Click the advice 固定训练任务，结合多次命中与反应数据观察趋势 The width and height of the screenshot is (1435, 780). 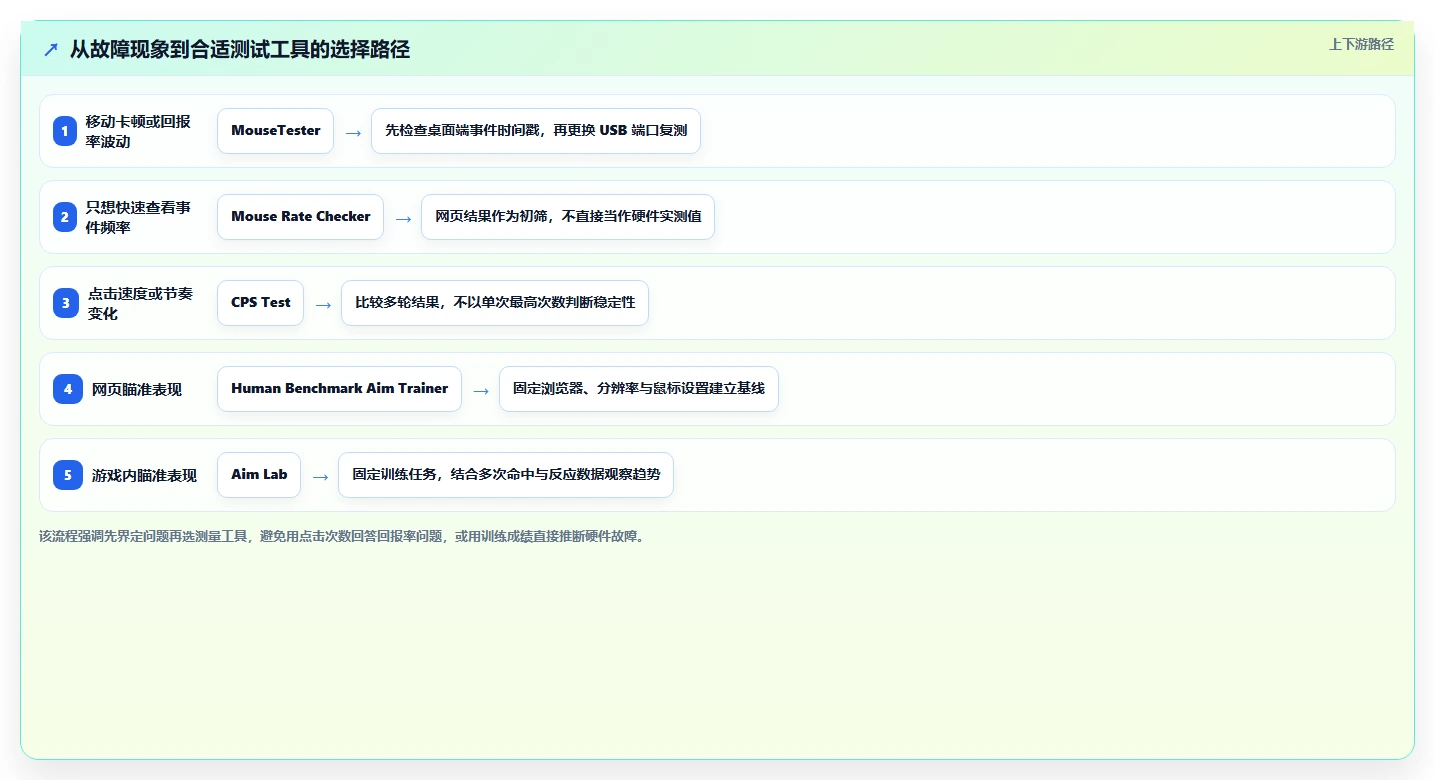pyautogui.click(x=506, y=475)
